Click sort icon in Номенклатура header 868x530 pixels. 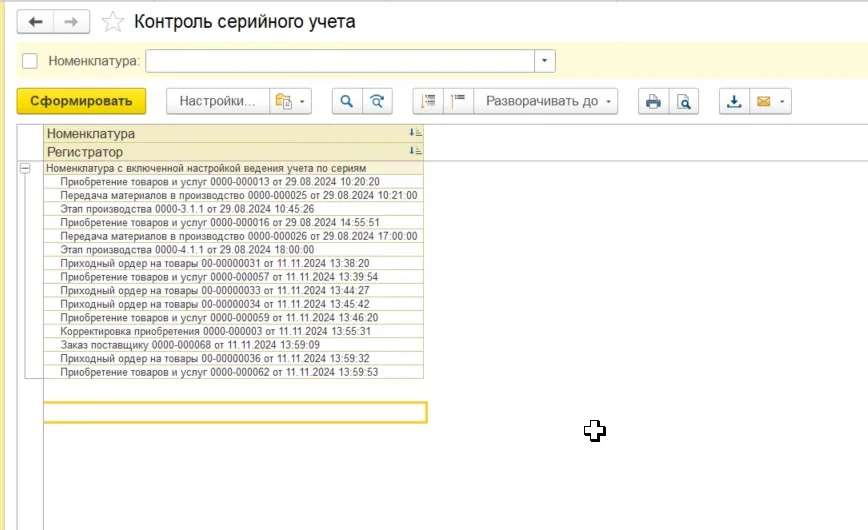415,132
